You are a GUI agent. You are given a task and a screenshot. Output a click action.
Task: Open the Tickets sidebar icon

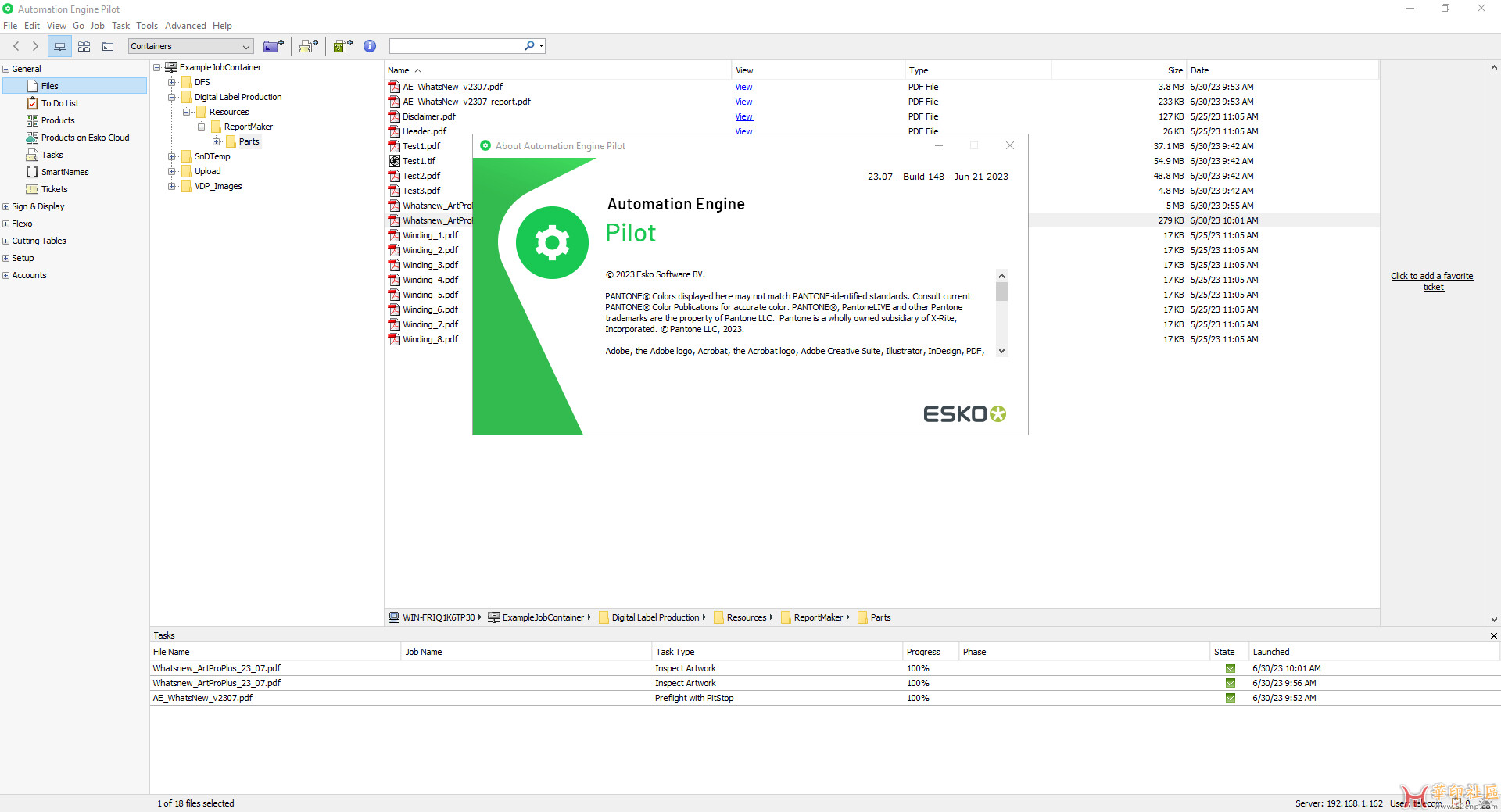(32, 189)
